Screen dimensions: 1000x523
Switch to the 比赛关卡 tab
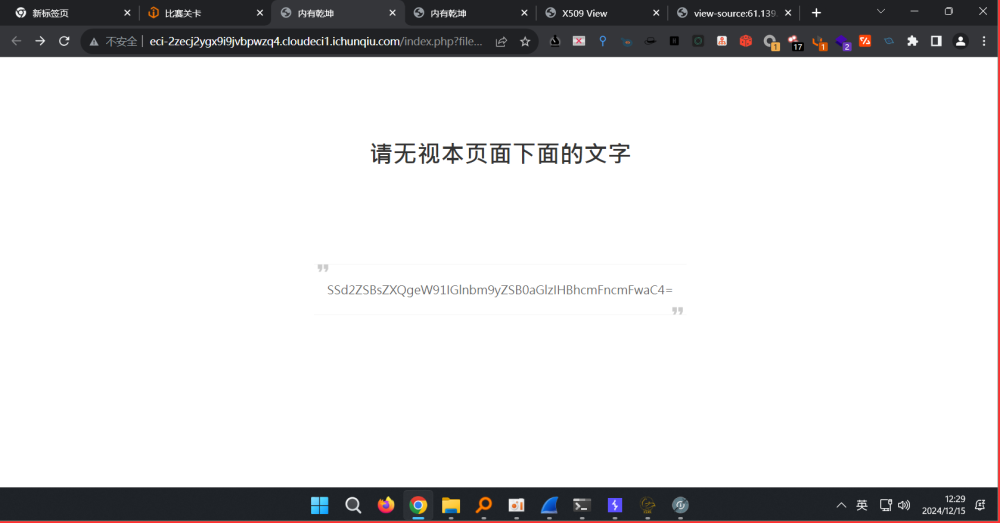[x=203, y=13]
